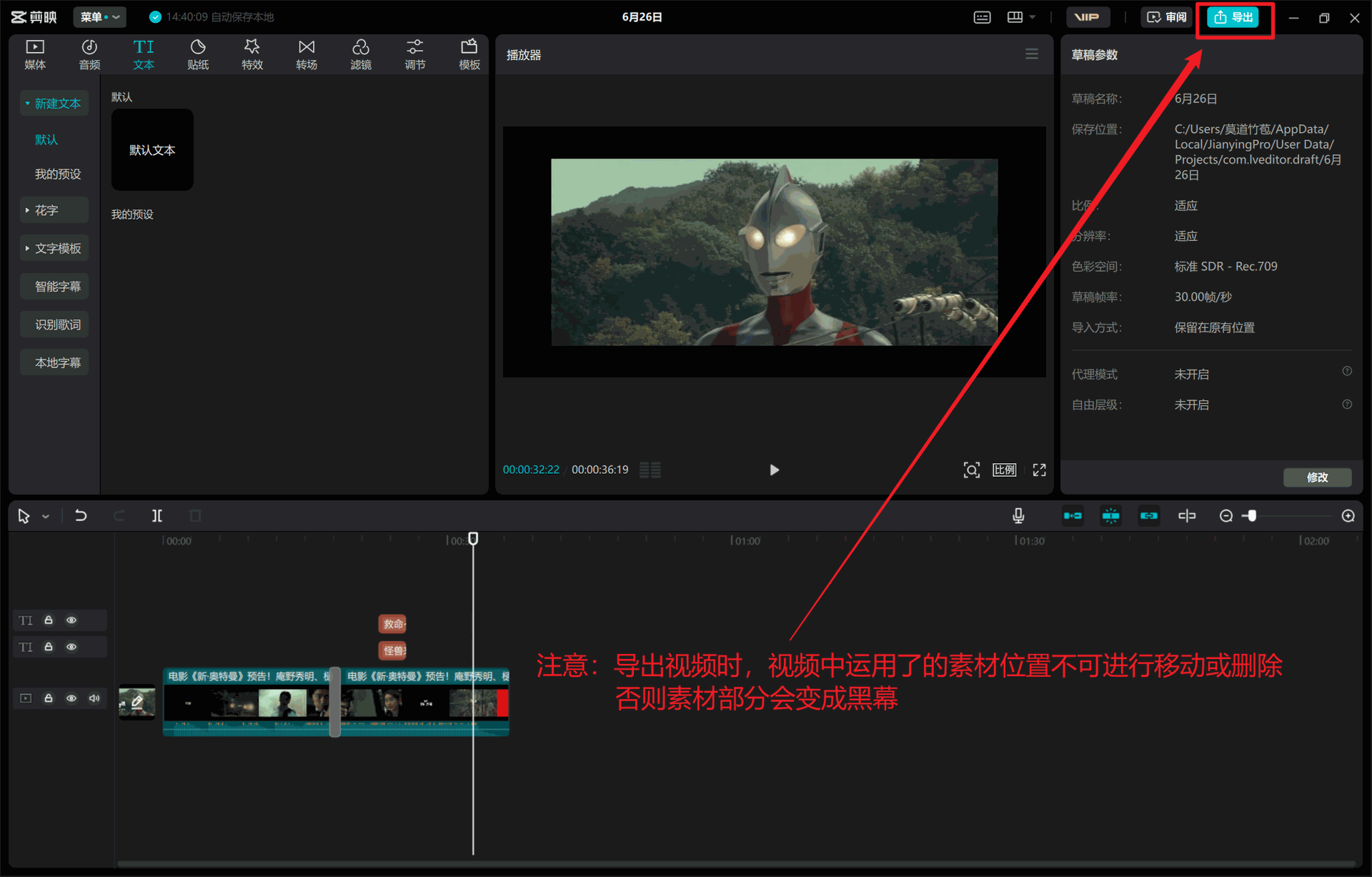Select the pointer selection tool
Screen dimensions: 1372x877
click(x=24, y=516)
